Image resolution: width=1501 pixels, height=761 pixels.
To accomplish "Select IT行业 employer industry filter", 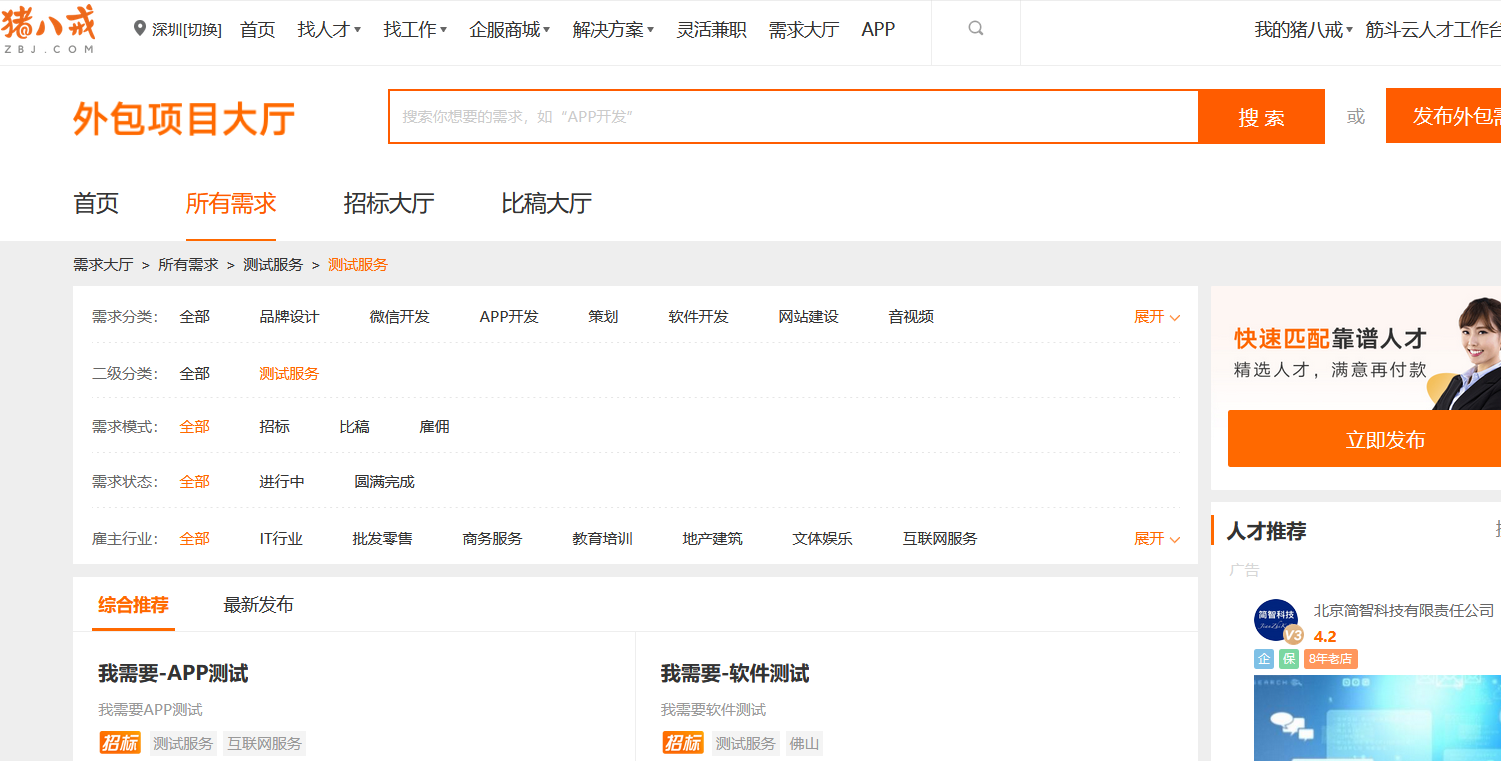I will tap(281, 538).
